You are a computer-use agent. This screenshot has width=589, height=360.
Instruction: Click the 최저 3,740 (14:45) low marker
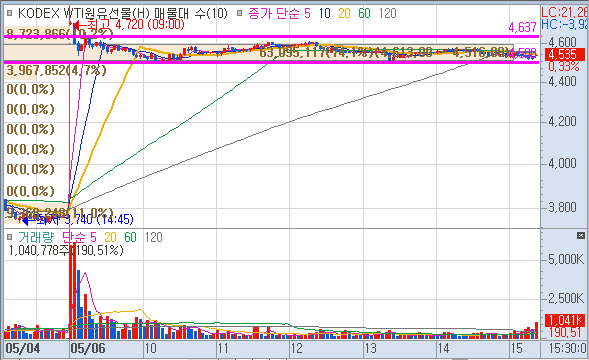(x=86, y=219)
